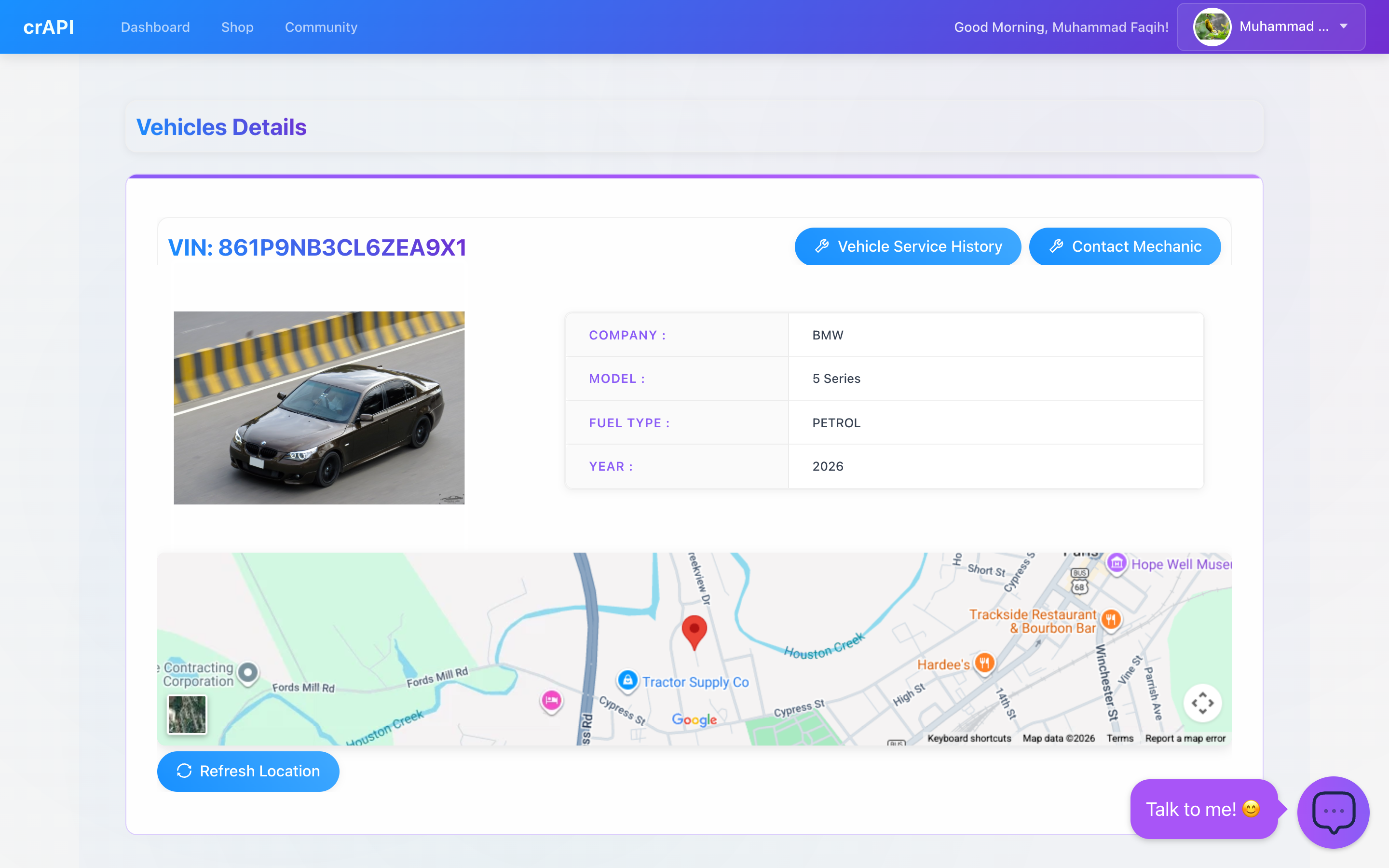Open the chat bot speech-bubble icon
Image resolution: width=1389 pixels, height=868 pixels.
[x=1334, y=812]
